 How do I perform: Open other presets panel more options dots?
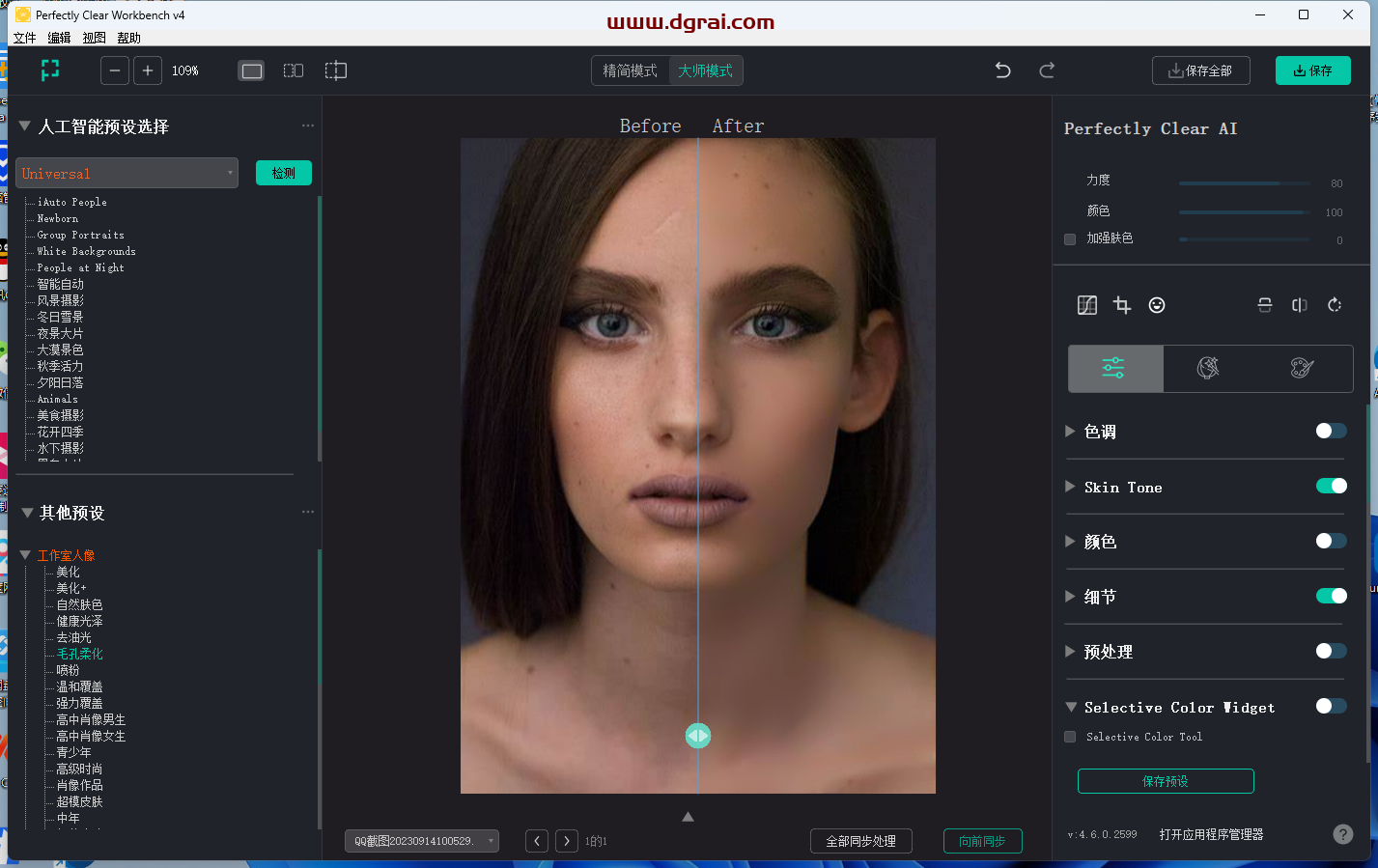pyautogui.click(x=308, y=512)
